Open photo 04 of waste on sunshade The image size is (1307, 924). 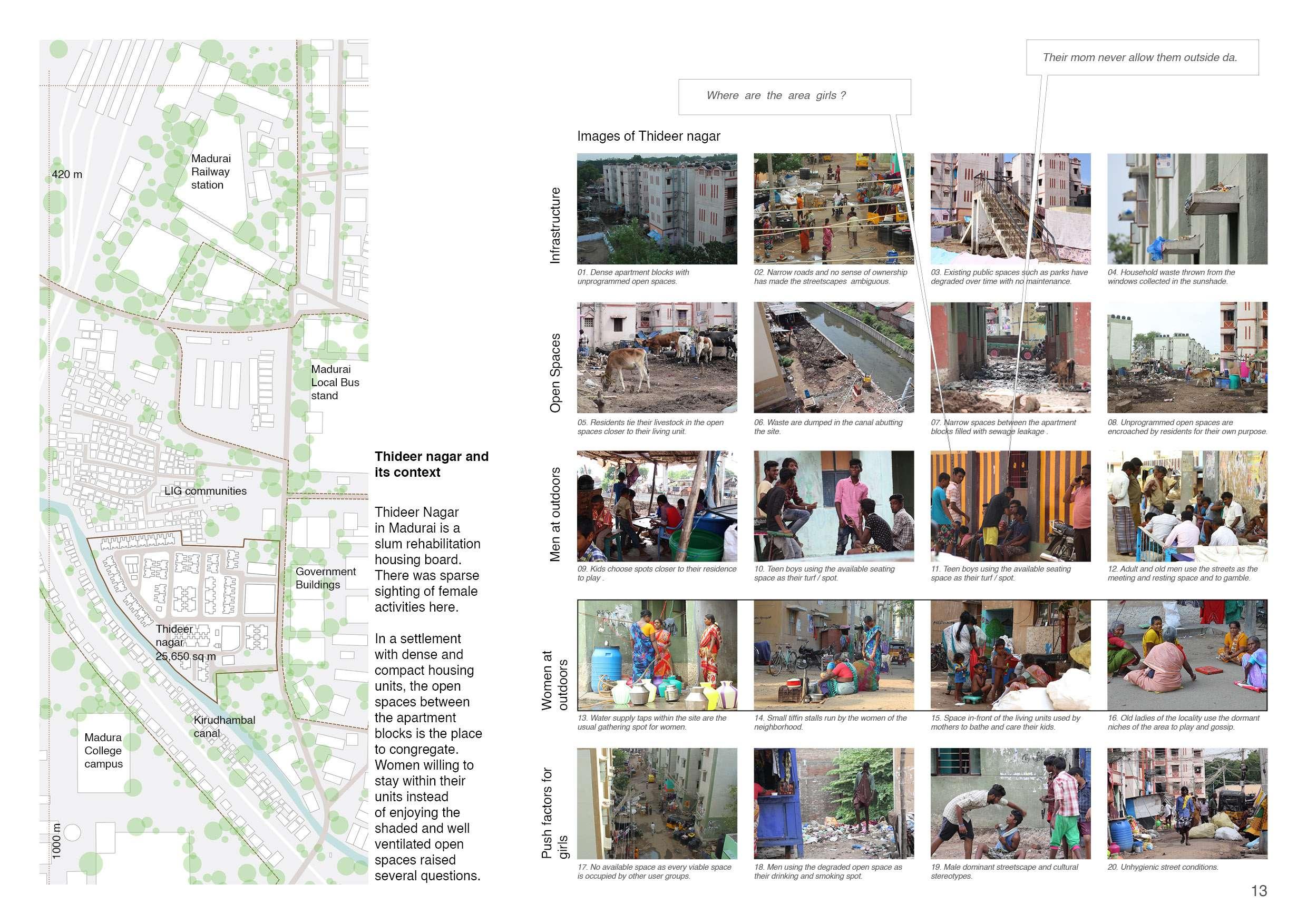tap(1187, 208)
